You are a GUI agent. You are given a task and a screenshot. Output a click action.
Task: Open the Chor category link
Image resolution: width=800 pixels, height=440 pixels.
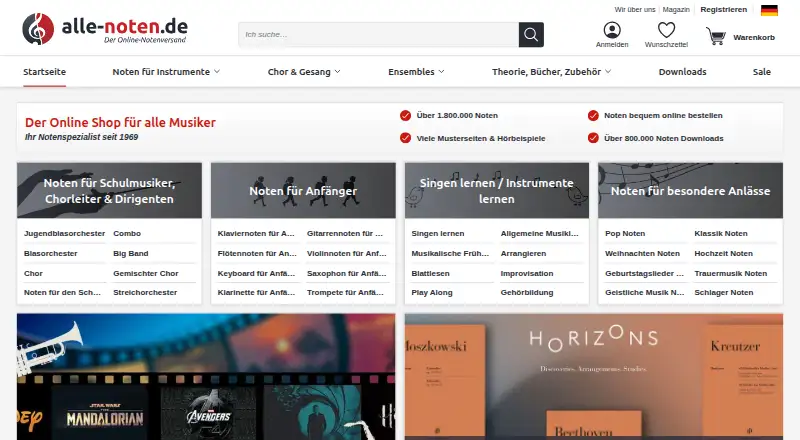click(x=33, y=273)
